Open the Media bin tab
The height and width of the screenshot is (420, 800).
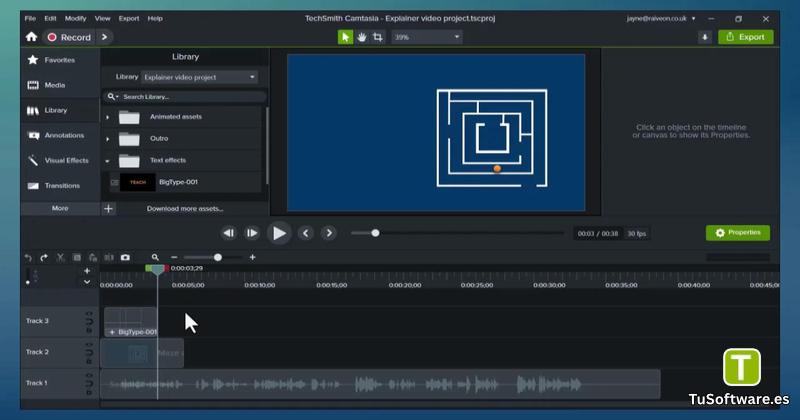point(60,85)
